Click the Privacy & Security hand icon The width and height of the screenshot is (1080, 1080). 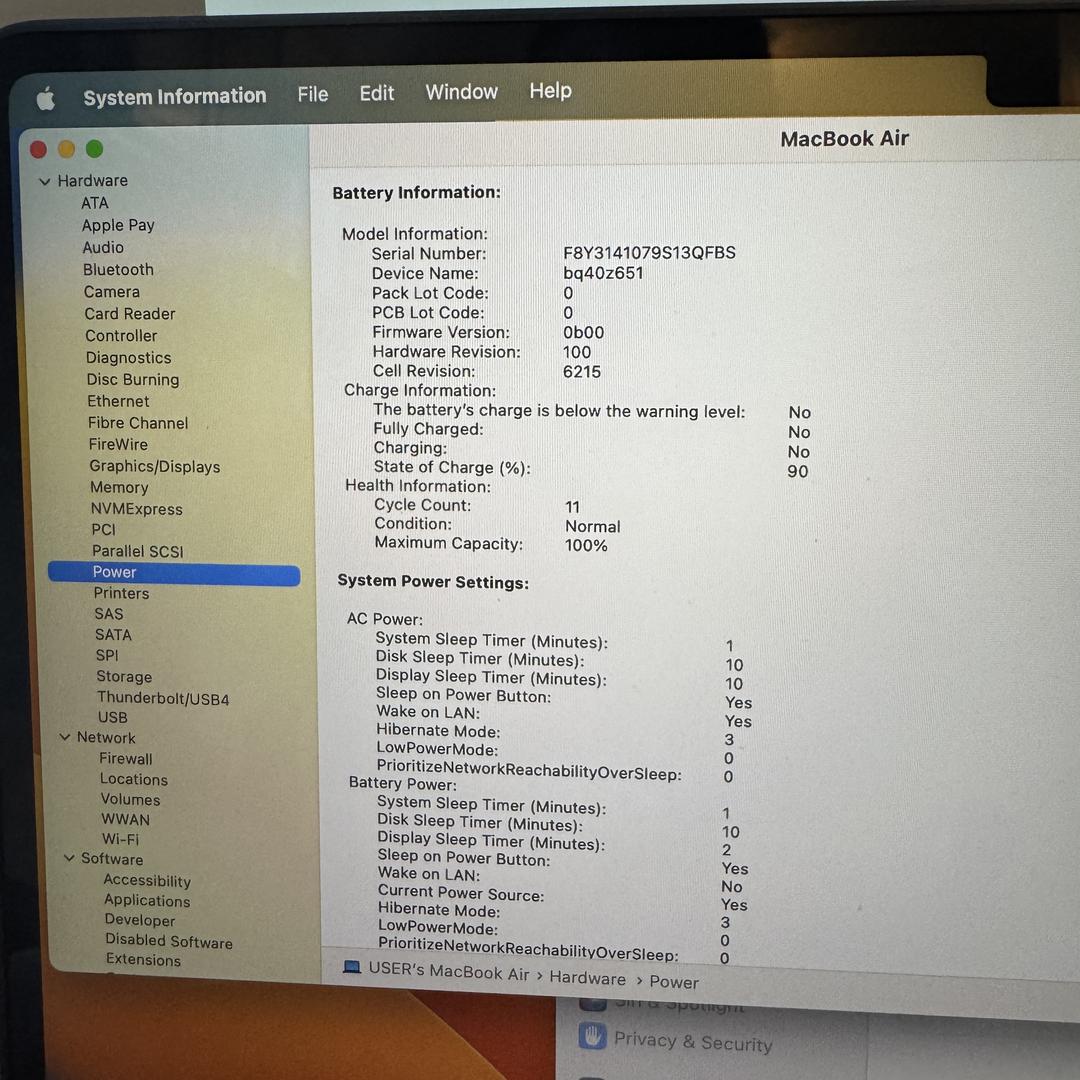coord(592,1035)
